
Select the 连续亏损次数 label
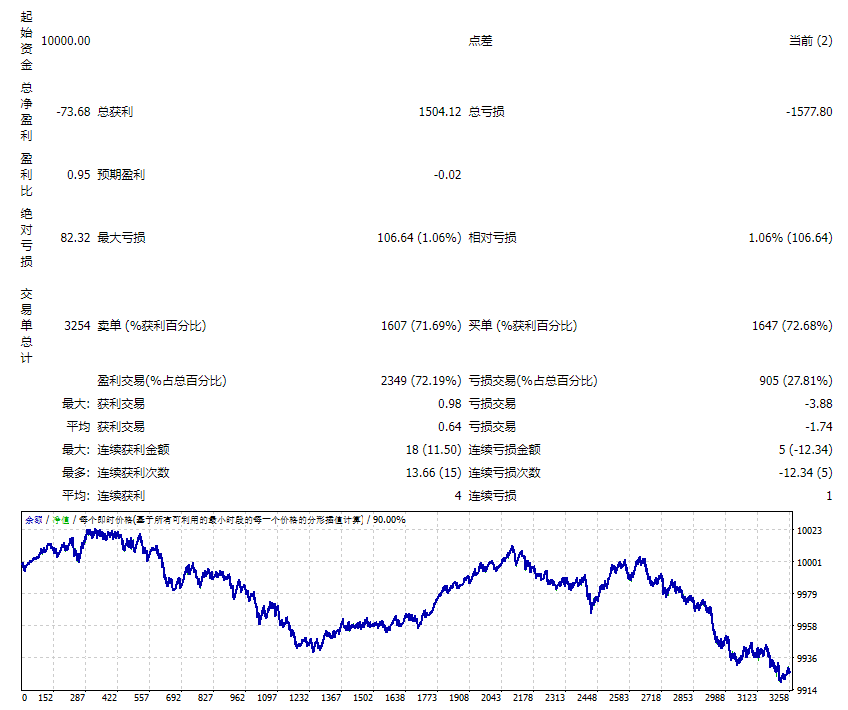[504, 473]
